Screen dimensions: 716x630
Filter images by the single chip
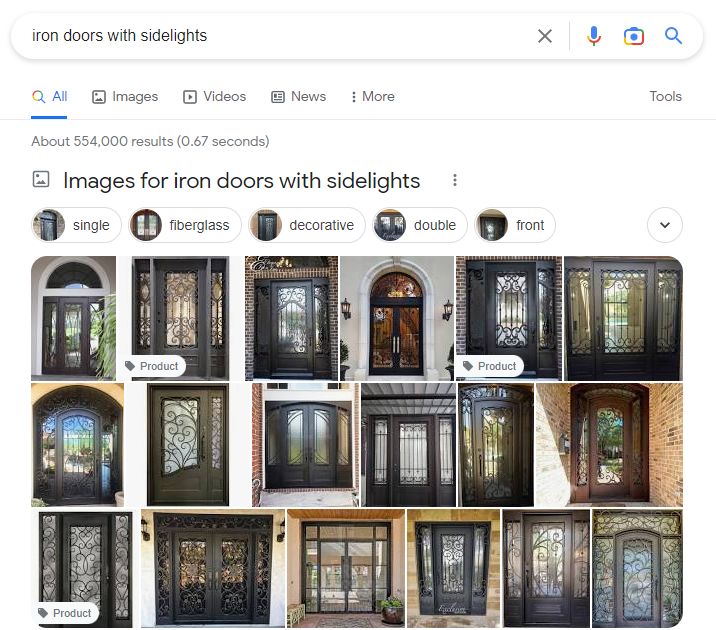tap(76, 225)
